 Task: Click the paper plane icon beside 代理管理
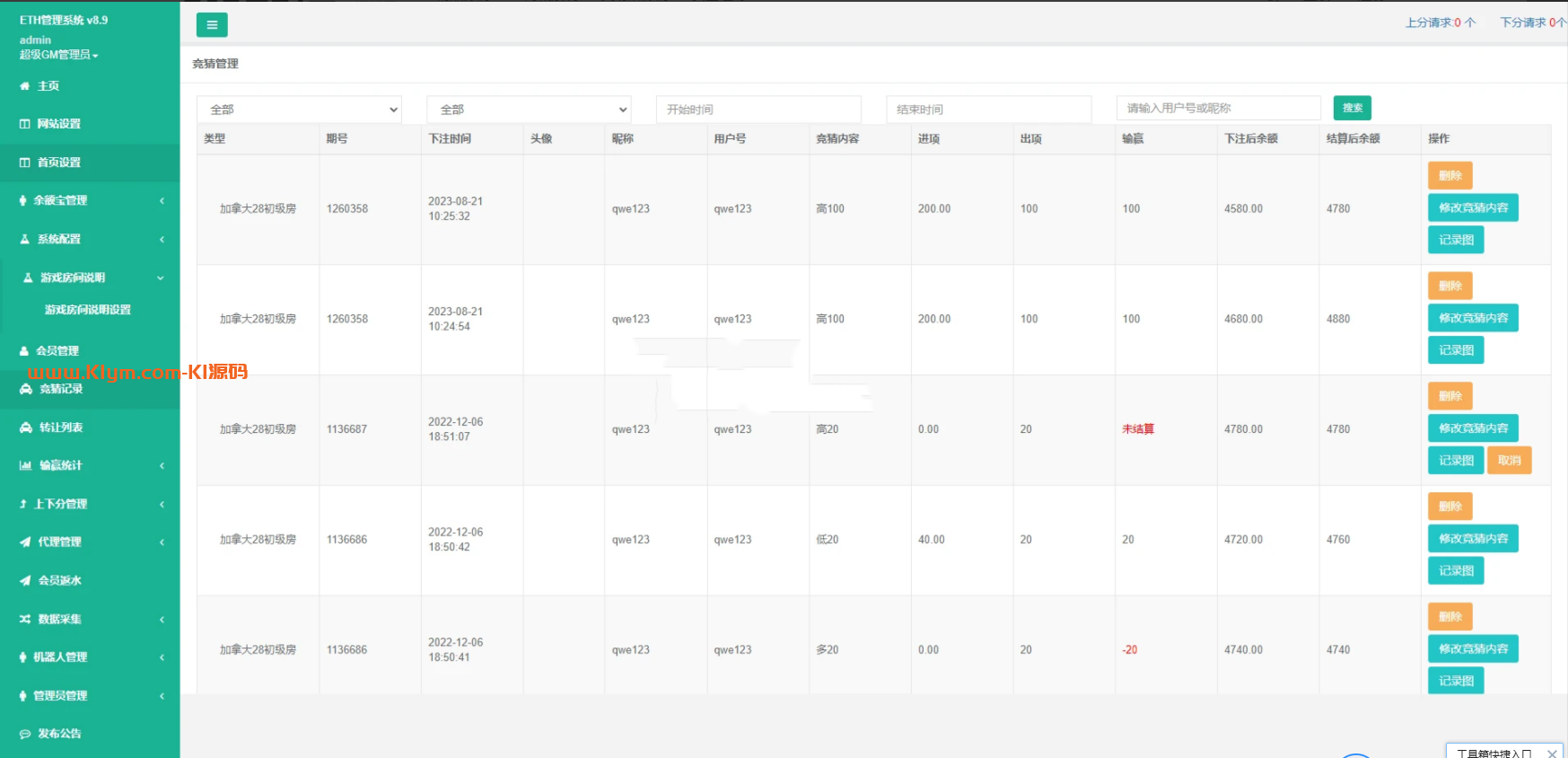(25, 542)
